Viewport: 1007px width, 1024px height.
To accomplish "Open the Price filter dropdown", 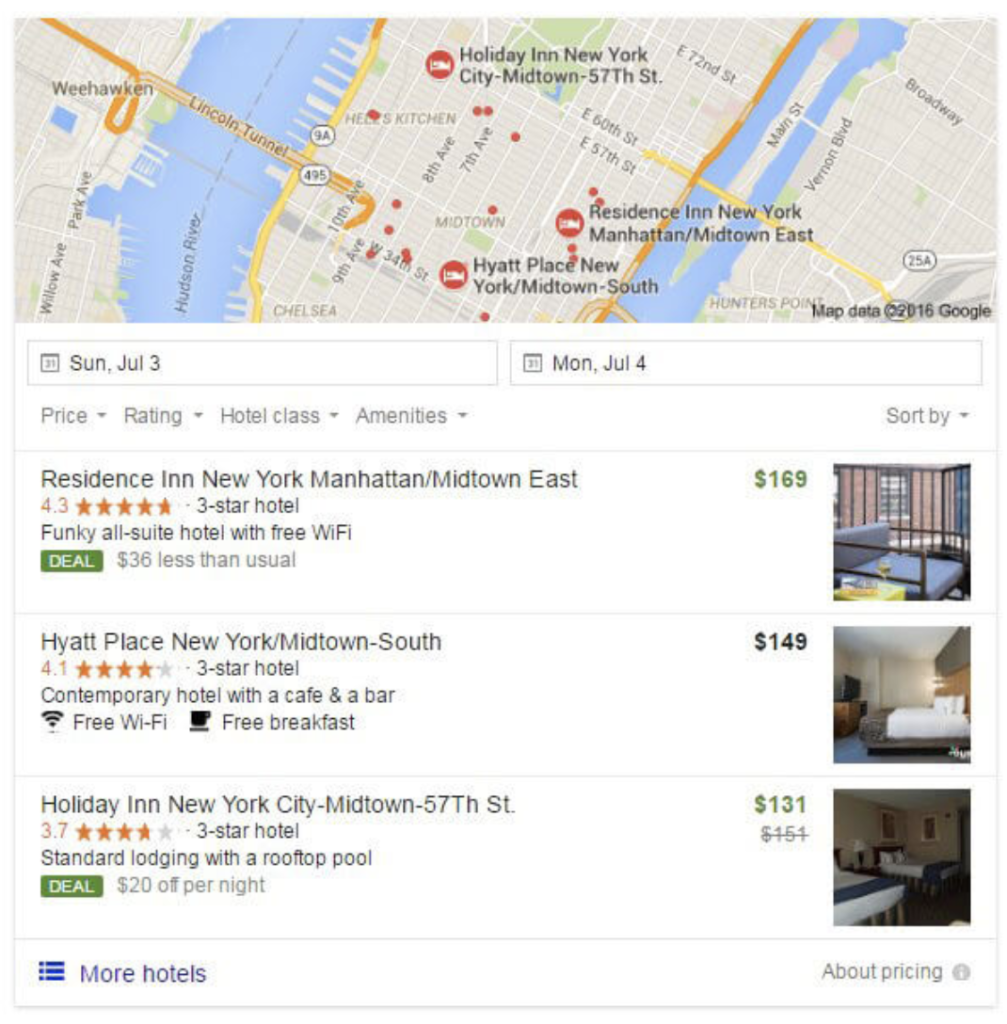I will (x=73, y=416).
